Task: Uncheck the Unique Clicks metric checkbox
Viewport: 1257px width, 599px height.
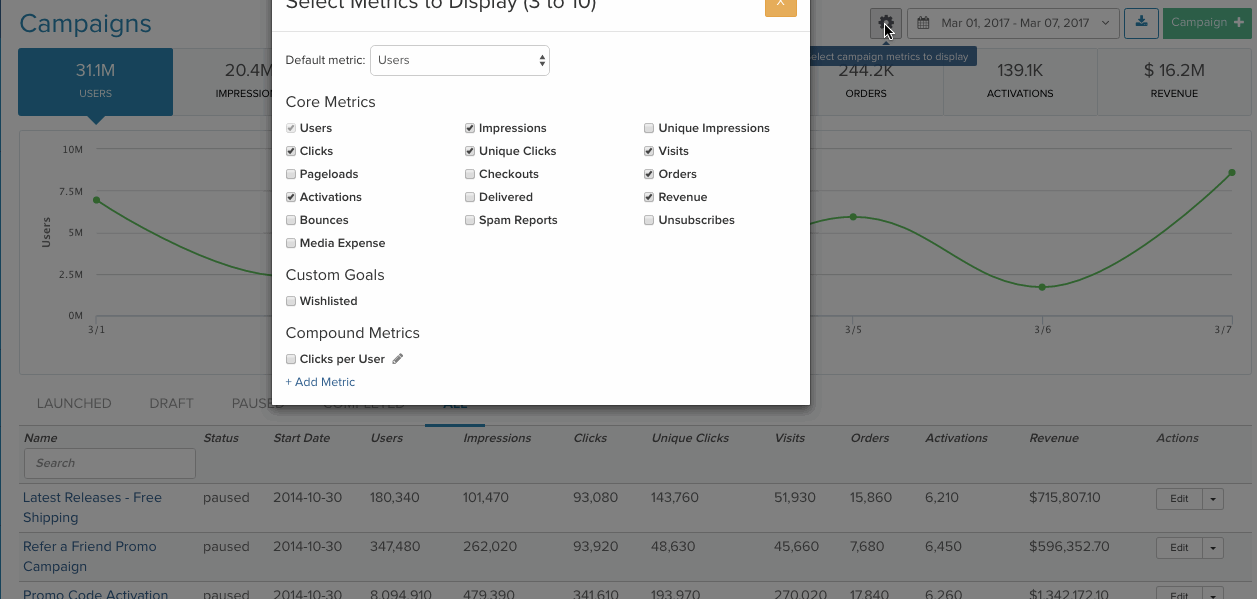Action: pyautogui.click(x=470, y=151)
